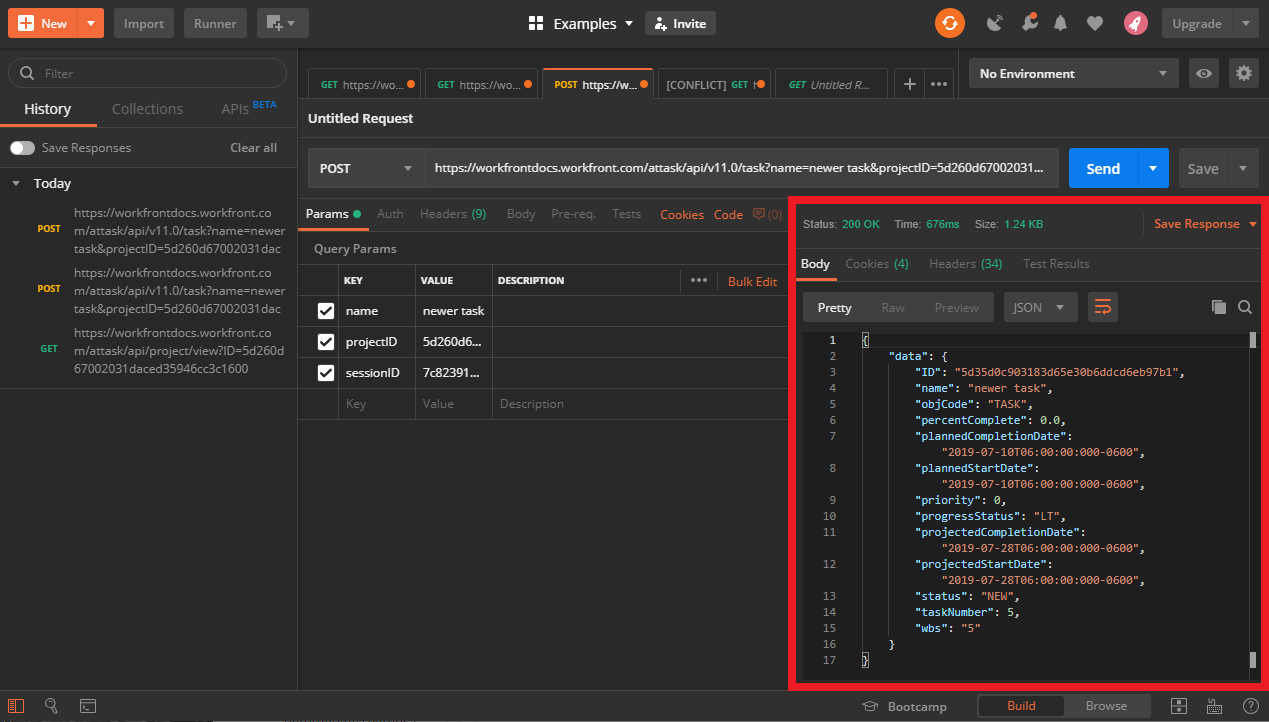Open Send button dropdown arrow
Viewport: 1269px width, 722px height.
tap(1154, 168)
